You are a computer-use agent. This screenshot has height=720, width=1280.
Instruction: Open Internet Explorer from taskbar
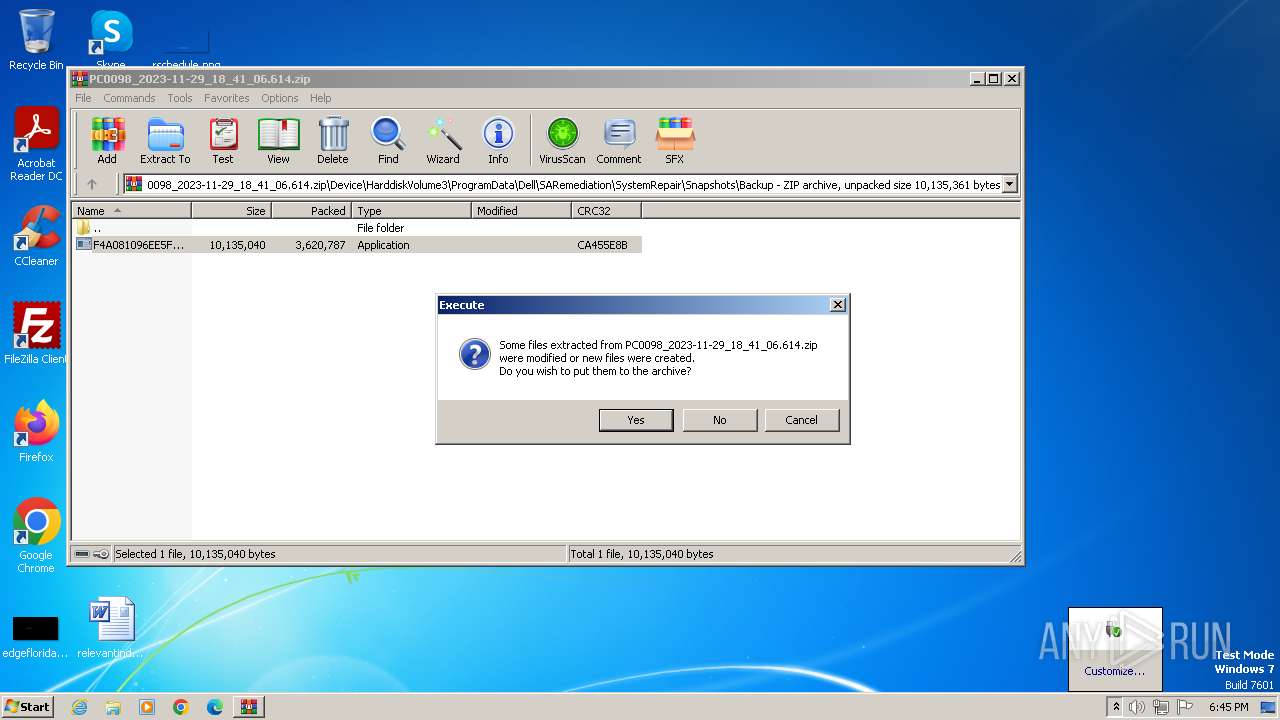pos(79,707)
